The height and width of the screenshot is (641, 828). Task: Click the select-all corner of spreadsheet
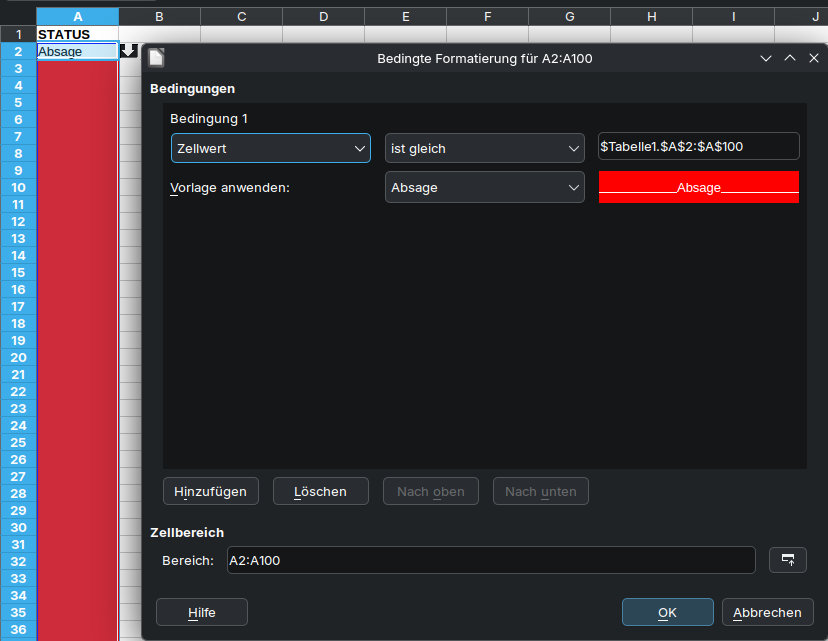pos(18,17)
